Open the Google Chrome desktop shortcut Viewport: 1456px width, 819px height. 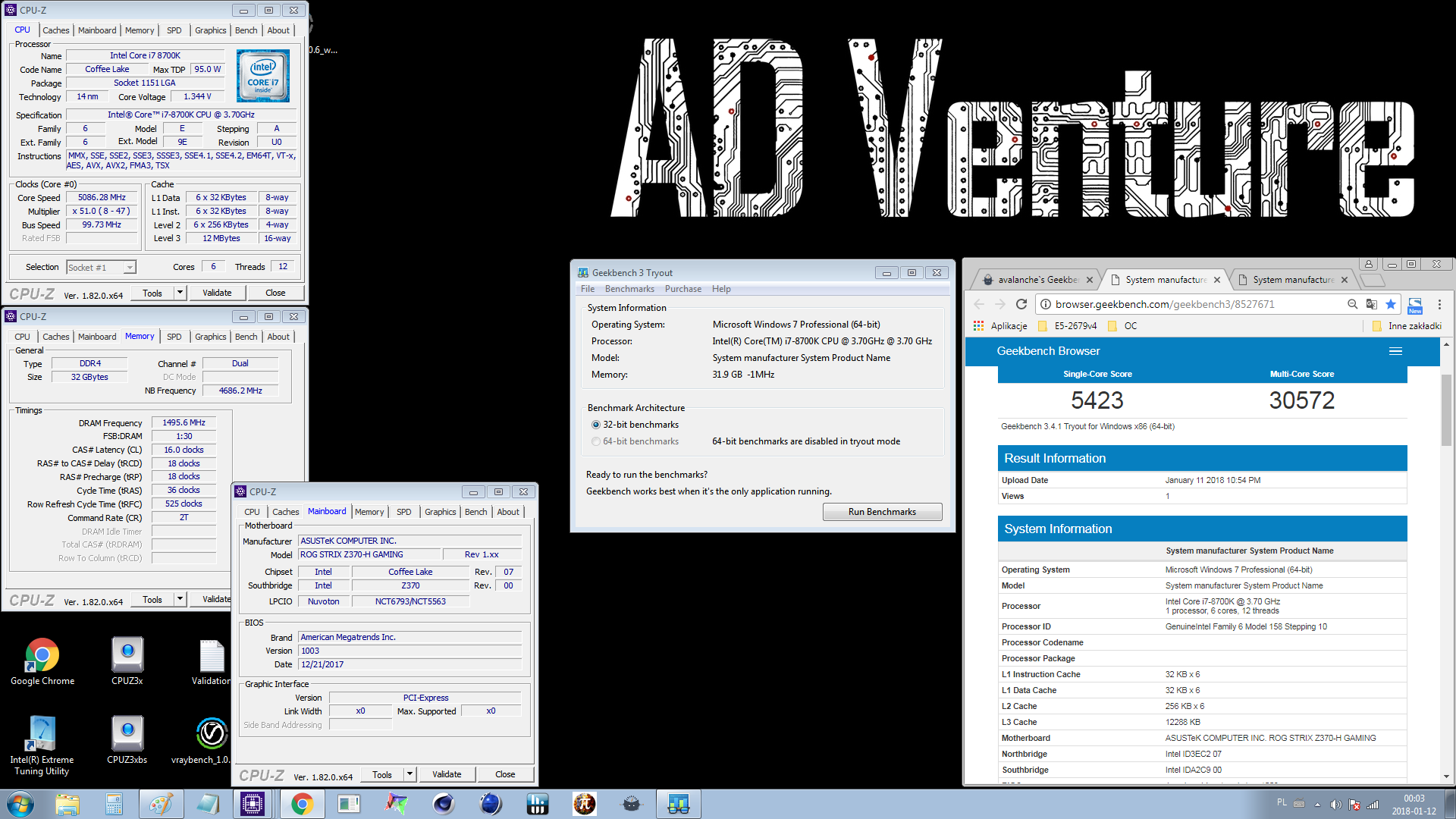[42, 661]
